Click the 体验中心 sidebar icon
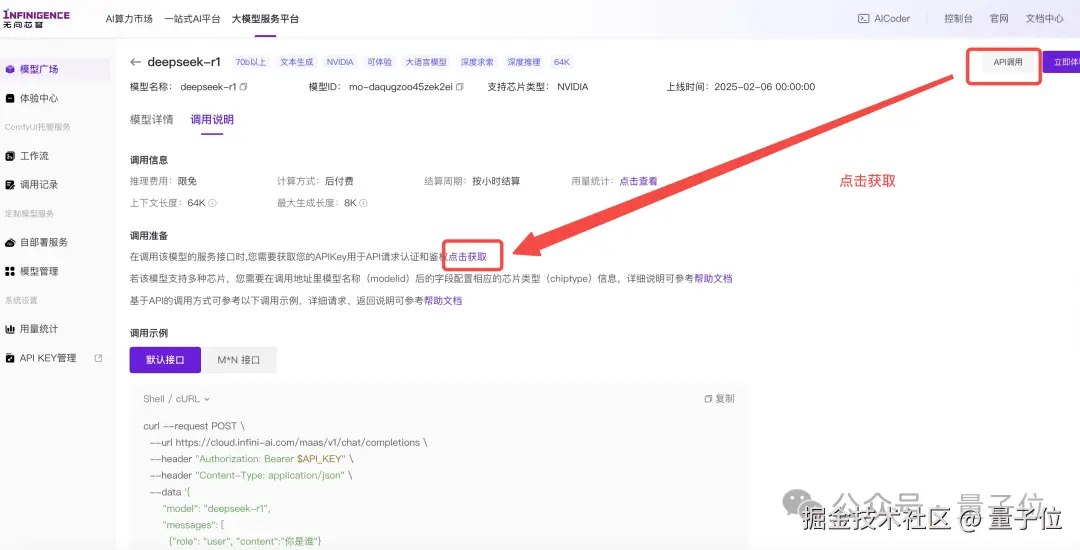The height and width of the screenshot is (550, 1080). coord(10,98)
